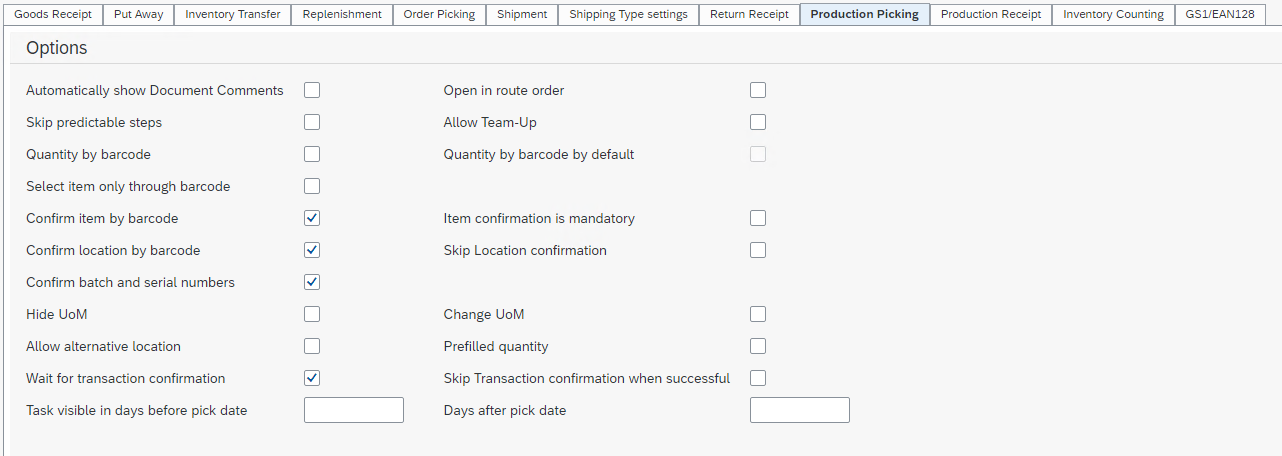Enable Prefilled quantity checkbox
Image resolution: width=1282 pixels, height=456 pixels.
pos(758,346)
